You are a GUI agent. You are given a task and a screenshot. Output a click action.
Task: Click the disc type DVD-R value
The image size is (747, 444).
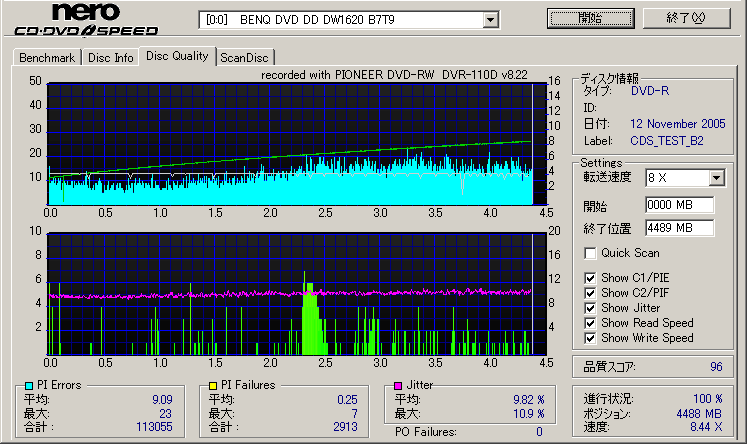650,91
